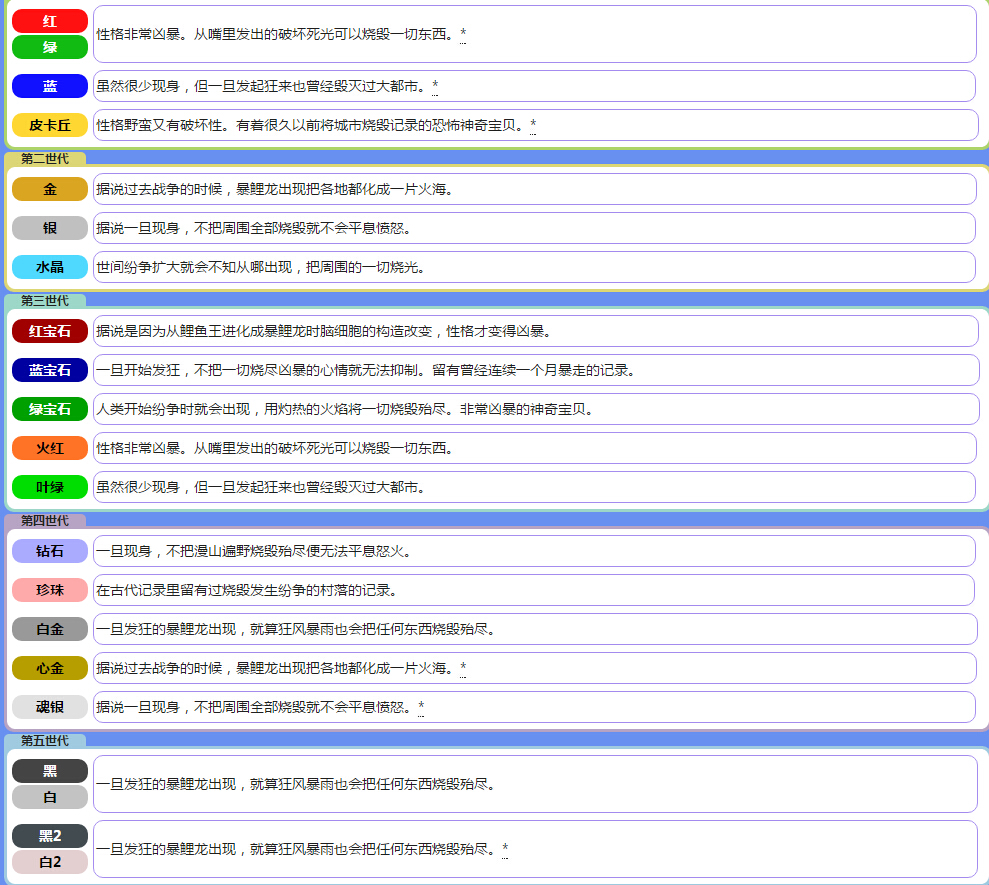
Task: Click the asterisk note after 心金 entry
Action: [463, 669]
